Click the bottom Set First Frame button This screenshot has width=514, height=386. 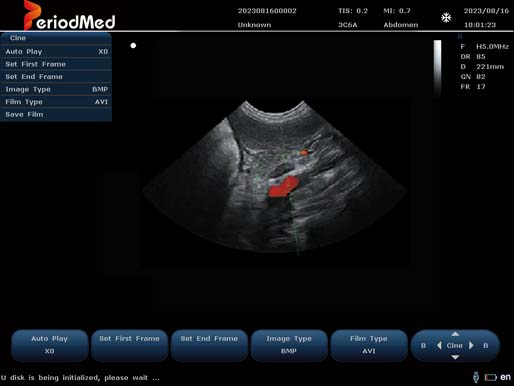point(129,345)
